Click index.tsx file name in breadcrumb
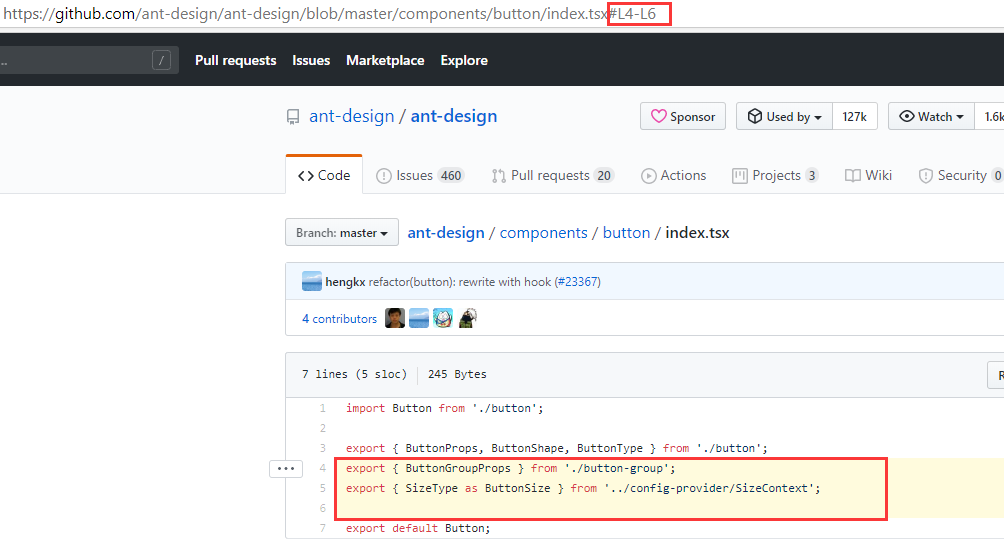1004x554 pixels. pos(697,232)
